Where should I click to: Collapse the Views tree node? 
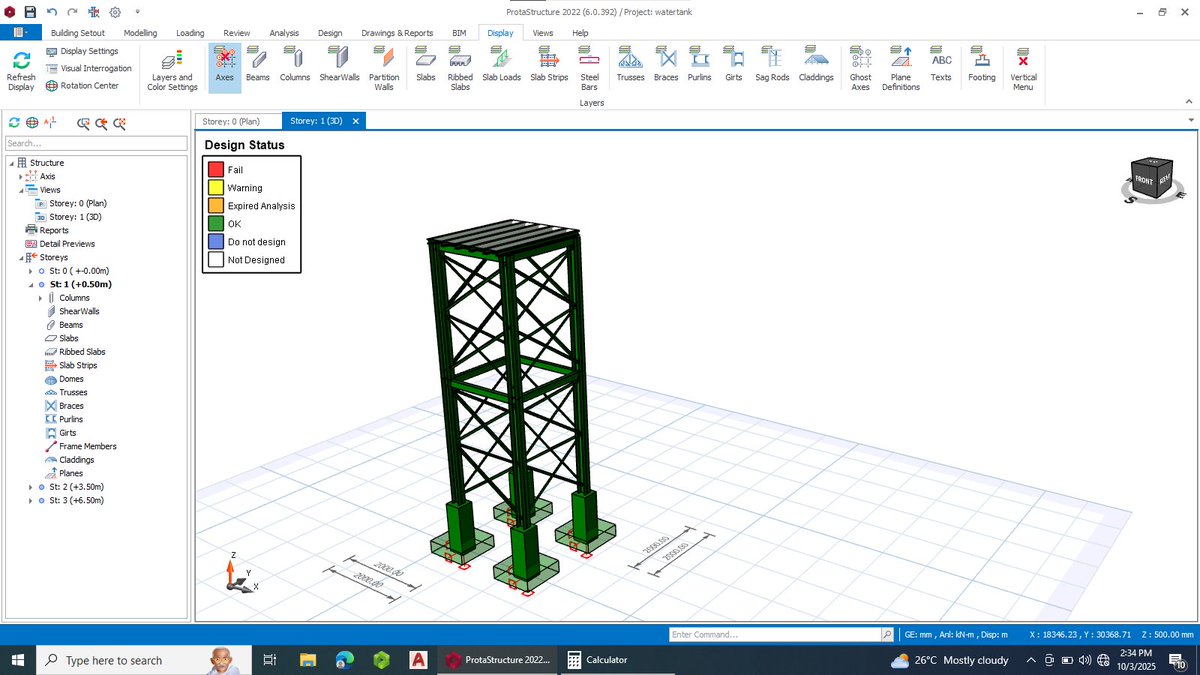tap(20, 190)
